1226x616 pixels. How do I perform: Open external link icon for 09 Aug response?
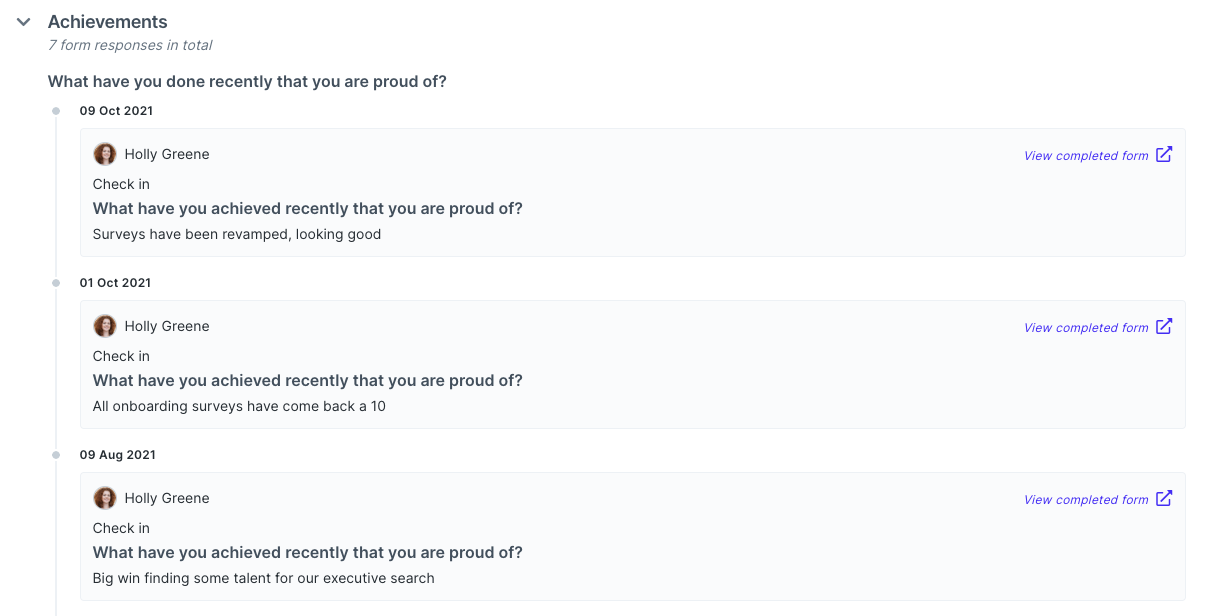1164,498
